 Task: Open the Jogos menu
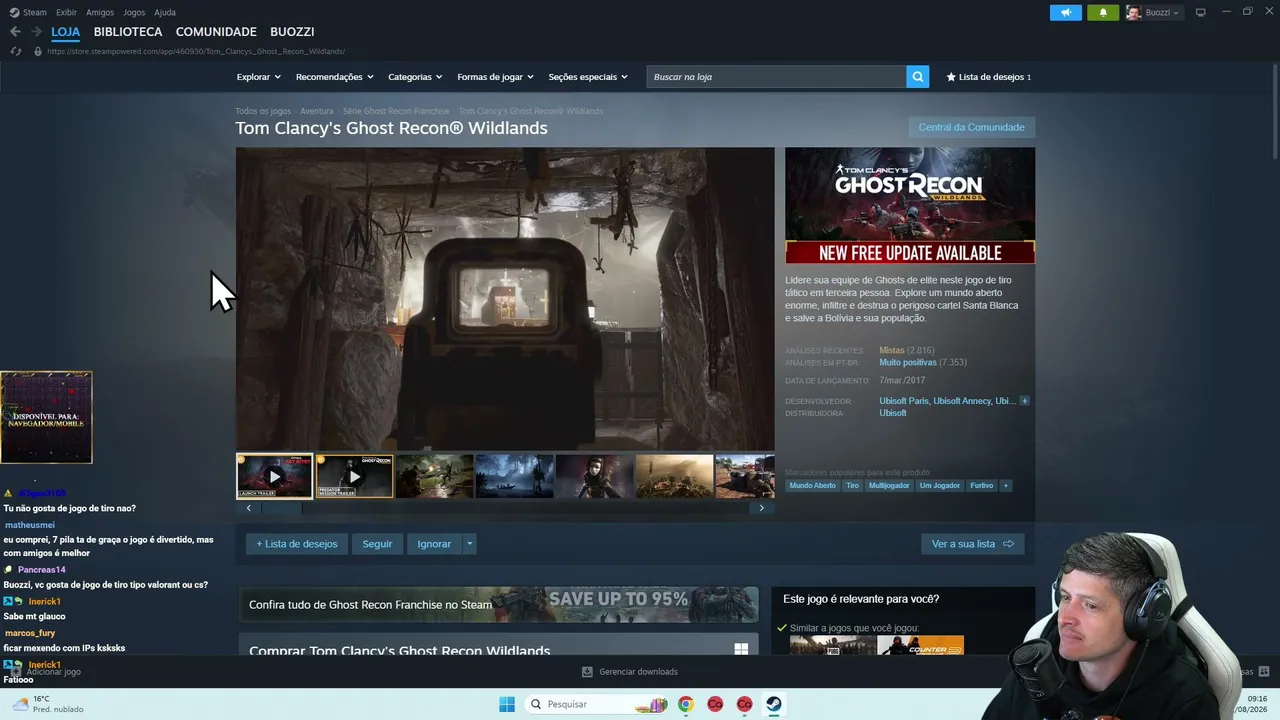tap(134, 12)
